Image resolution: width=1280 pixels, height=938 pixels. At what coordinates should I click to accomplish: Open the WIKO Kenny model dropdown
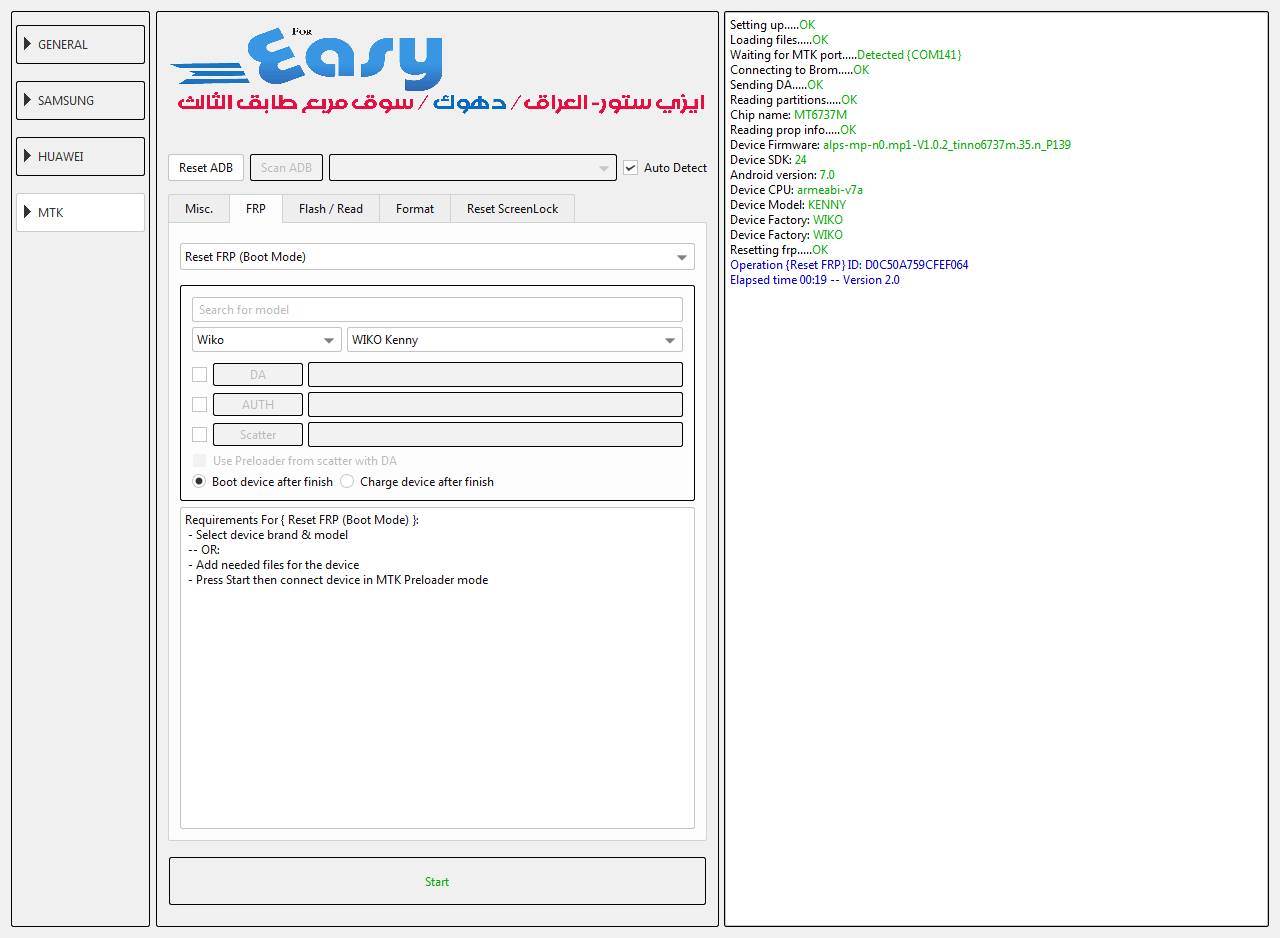point(515,340)
